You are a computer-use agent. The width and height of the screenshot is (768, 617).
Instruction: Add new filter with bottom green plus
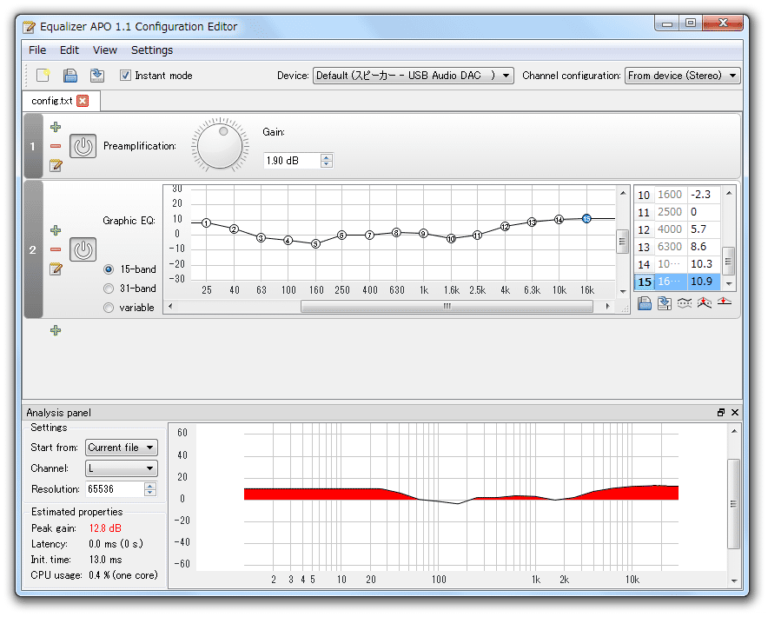[x=55, y=330]
